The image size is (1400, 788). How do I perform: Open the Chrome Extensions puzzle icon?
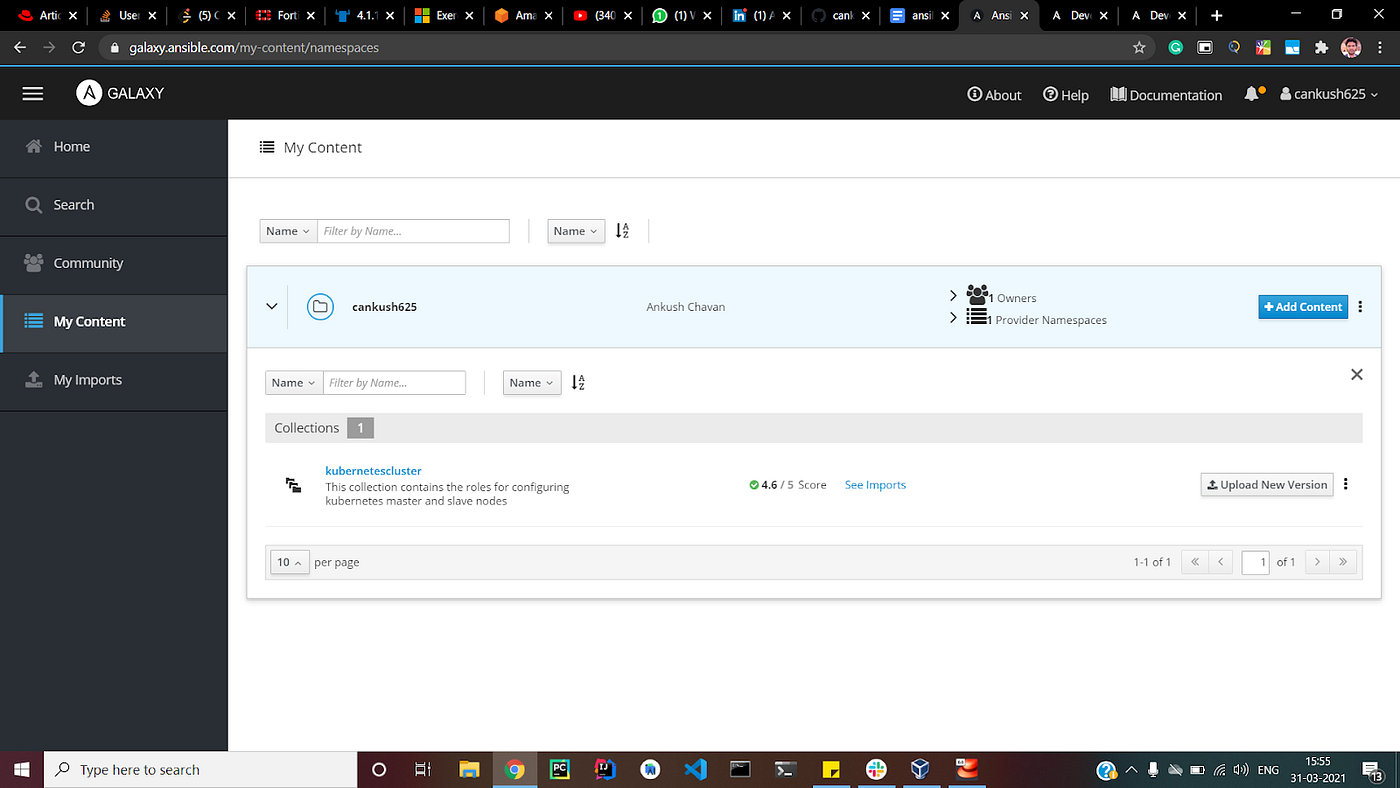point(1321,47)
